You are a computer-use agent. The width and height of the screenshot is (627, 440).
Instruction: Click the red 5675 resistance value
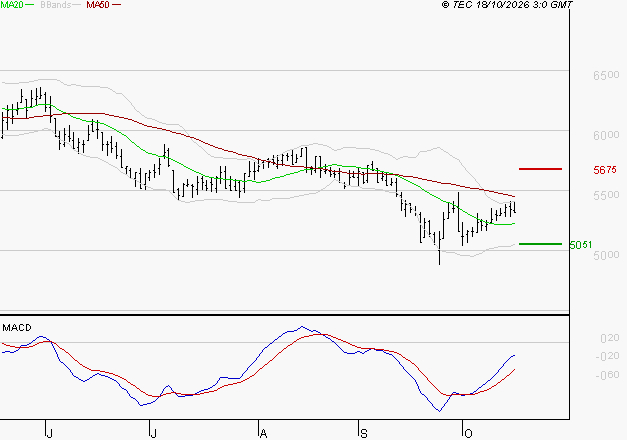click(605, 170)
